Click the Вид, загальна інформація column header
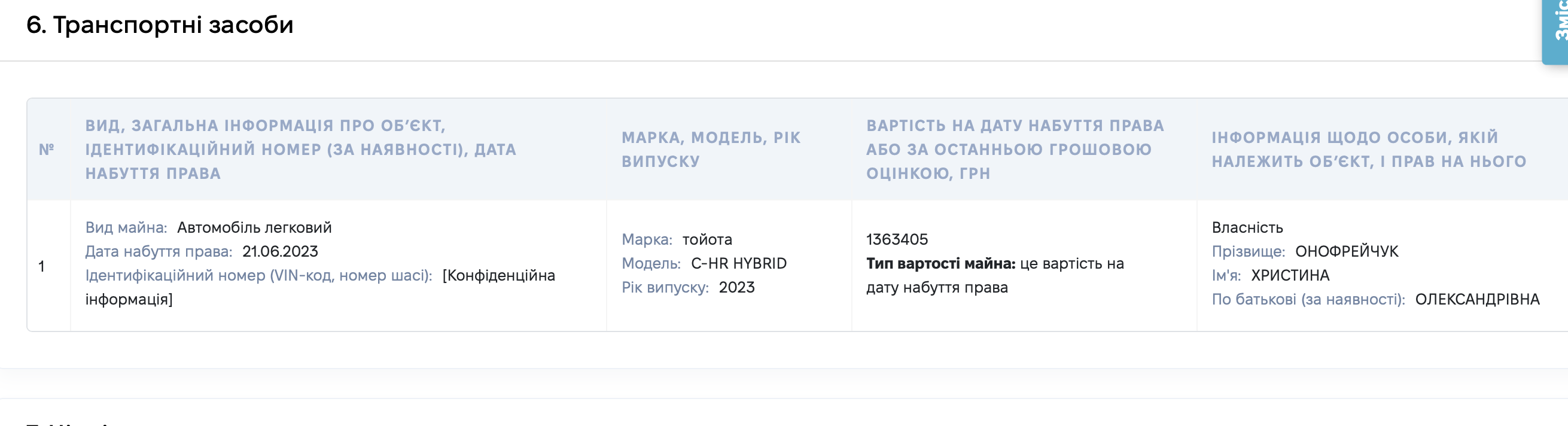Image resolution: width=1568 pixels, height=426 pixels. 301,149
